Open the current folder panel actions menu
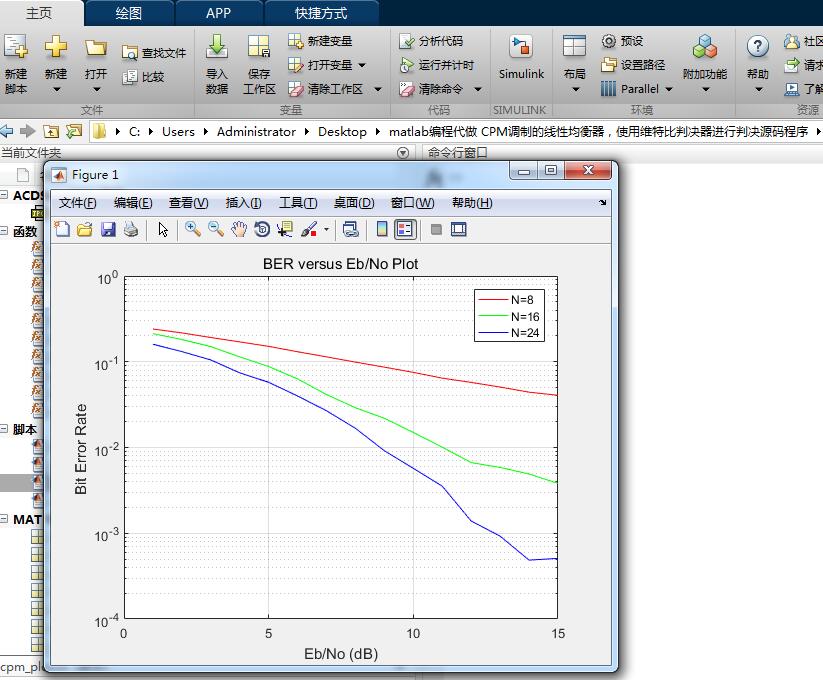The width and height of the screenshot is (823, 680). pos(403,153)
